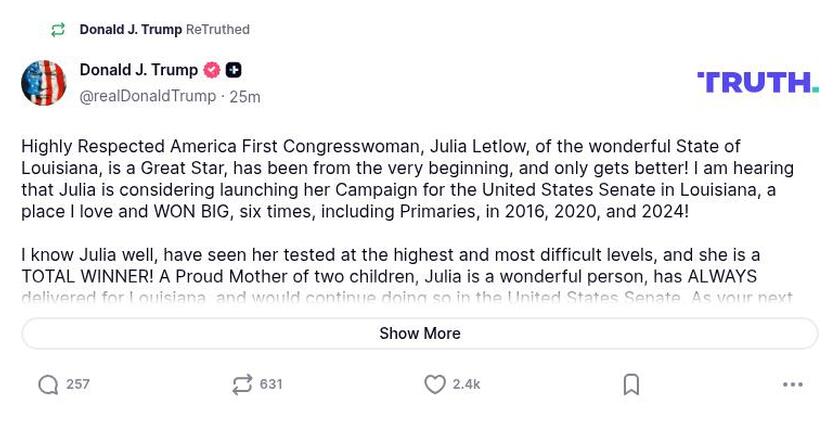Click the red verified badge
The height and width of the screenshot is (424, 840).
coord(212,70)
